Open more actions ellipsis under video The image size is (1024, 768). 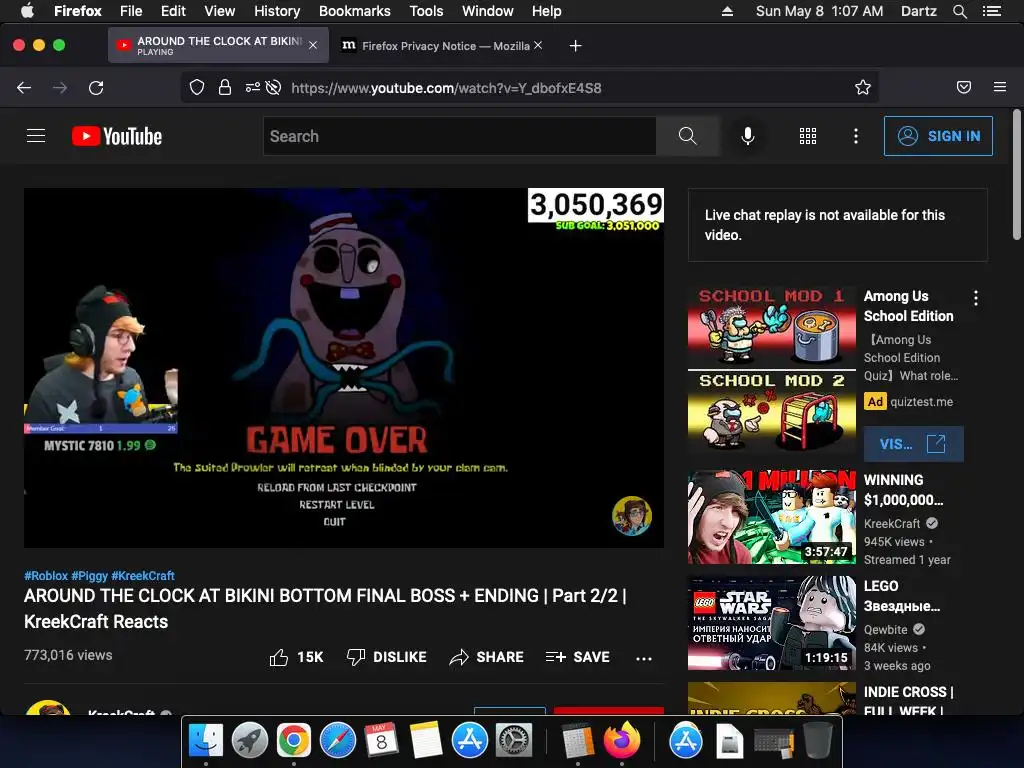tap(644, 658)
